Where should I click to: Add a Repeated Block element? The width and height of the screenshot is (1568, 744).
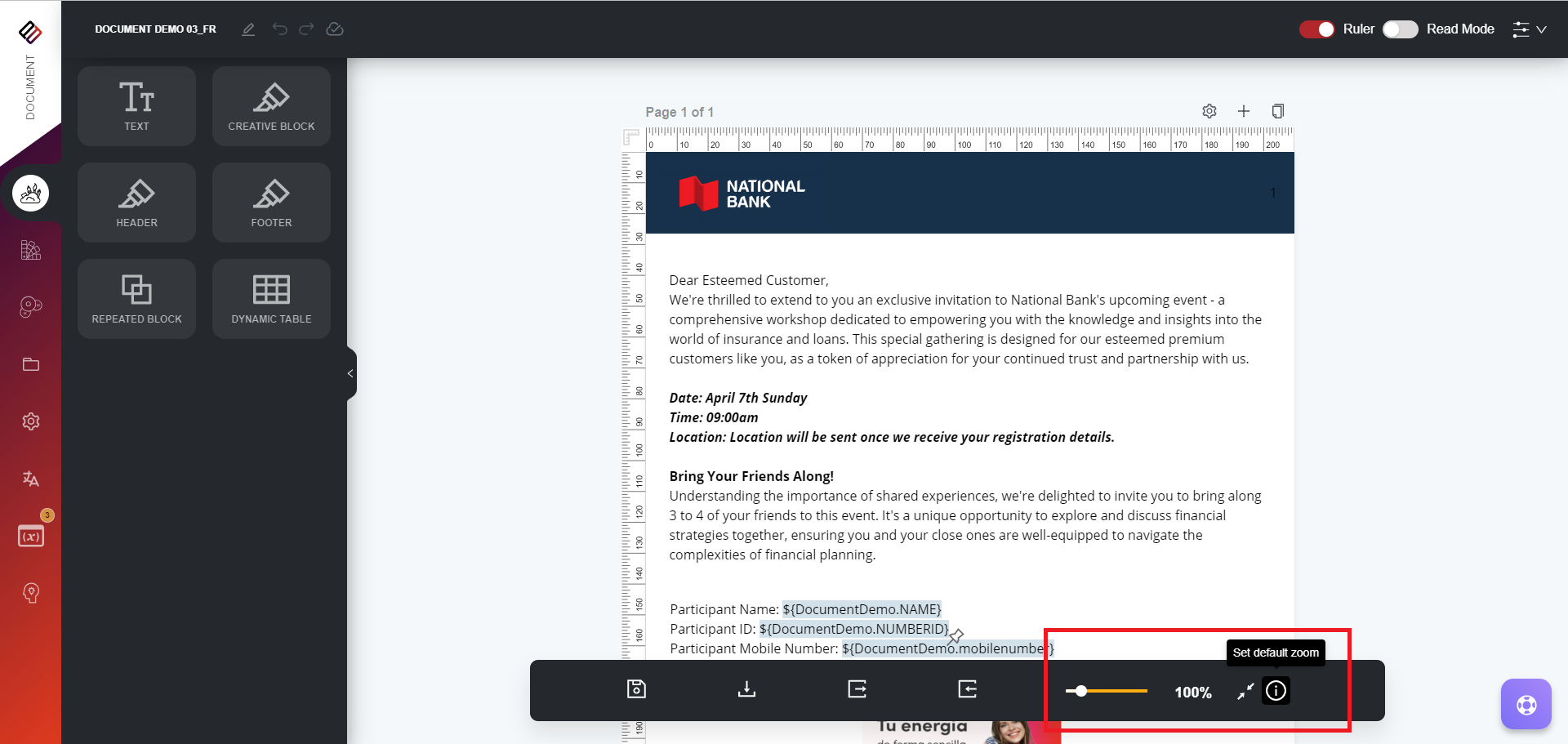point(136,298)
